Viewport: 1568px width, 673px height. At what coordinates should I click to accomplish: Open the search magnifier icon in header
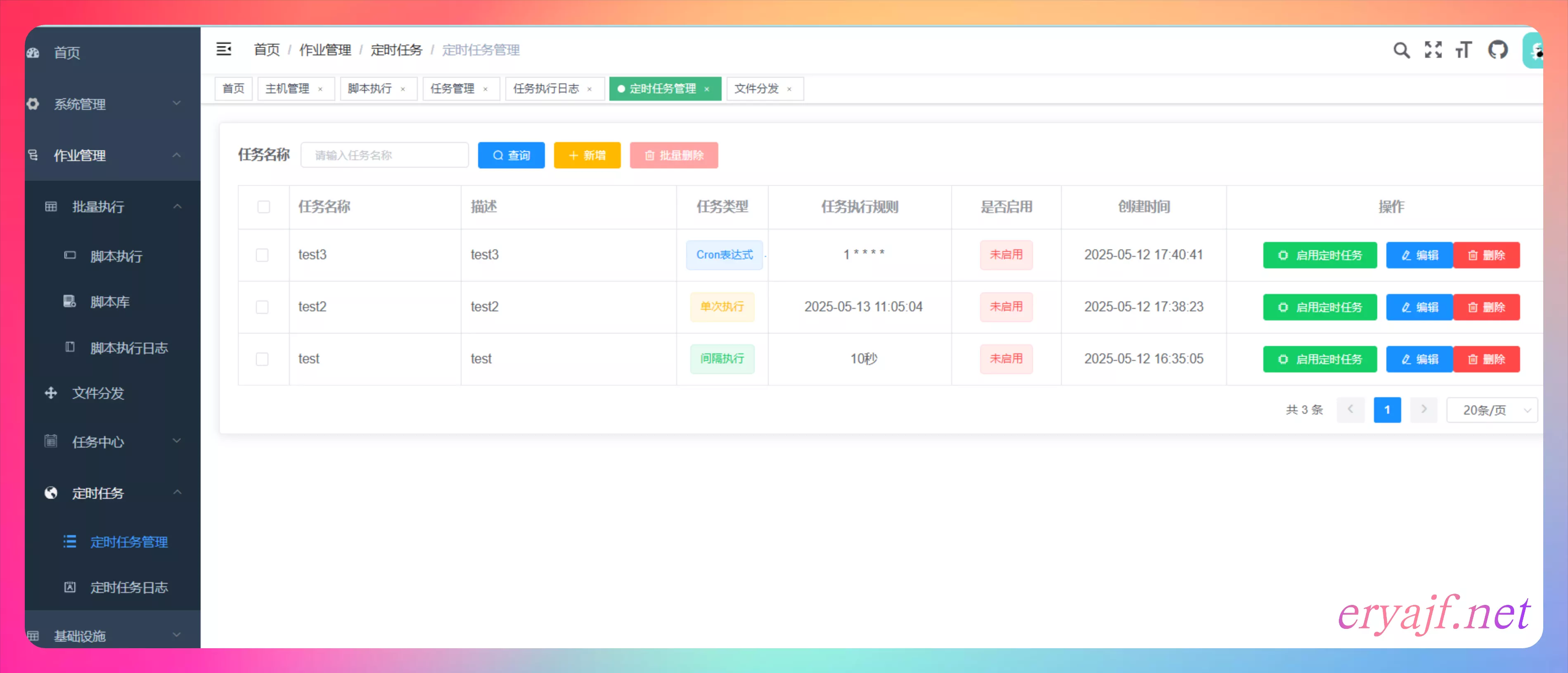(1401, 50)
